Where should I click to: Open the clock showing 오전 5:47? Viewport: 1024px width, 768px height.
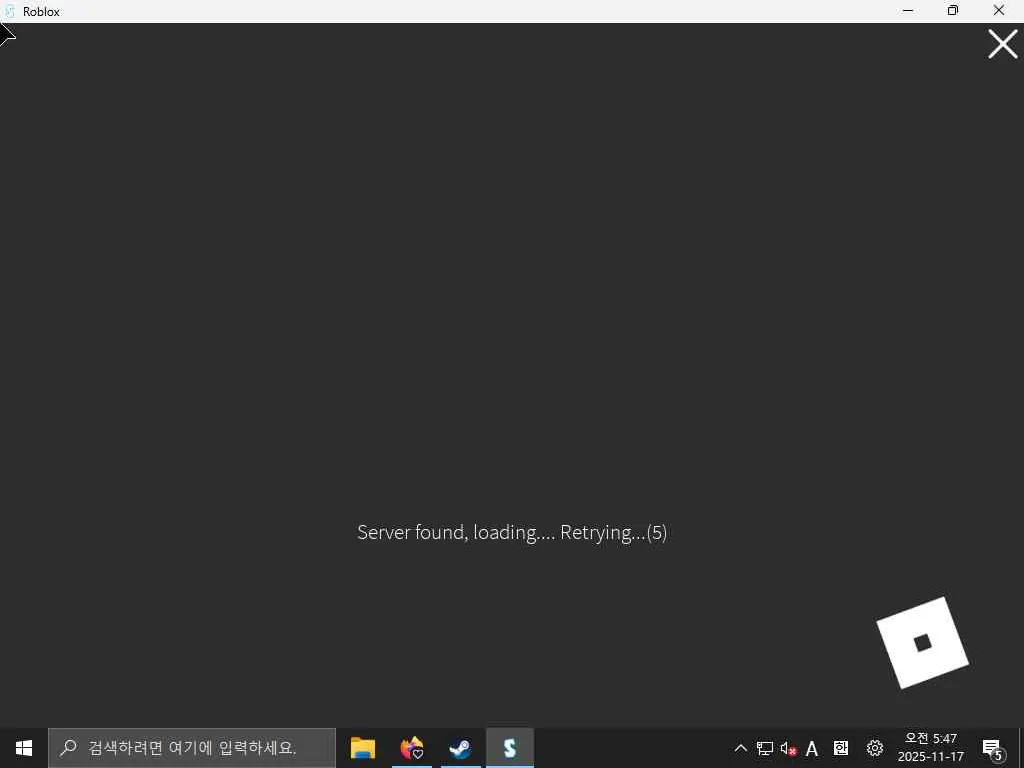931,739
